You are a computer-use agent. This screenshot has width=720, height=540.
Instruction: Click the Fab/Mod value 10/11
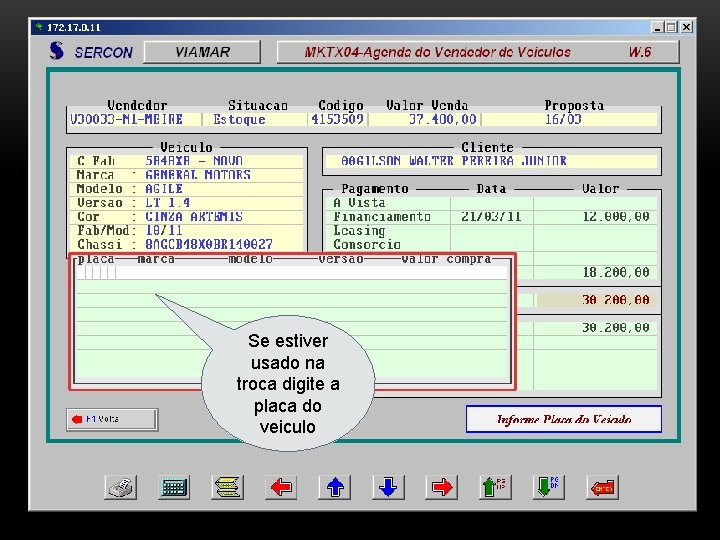(x=164, y=230)
